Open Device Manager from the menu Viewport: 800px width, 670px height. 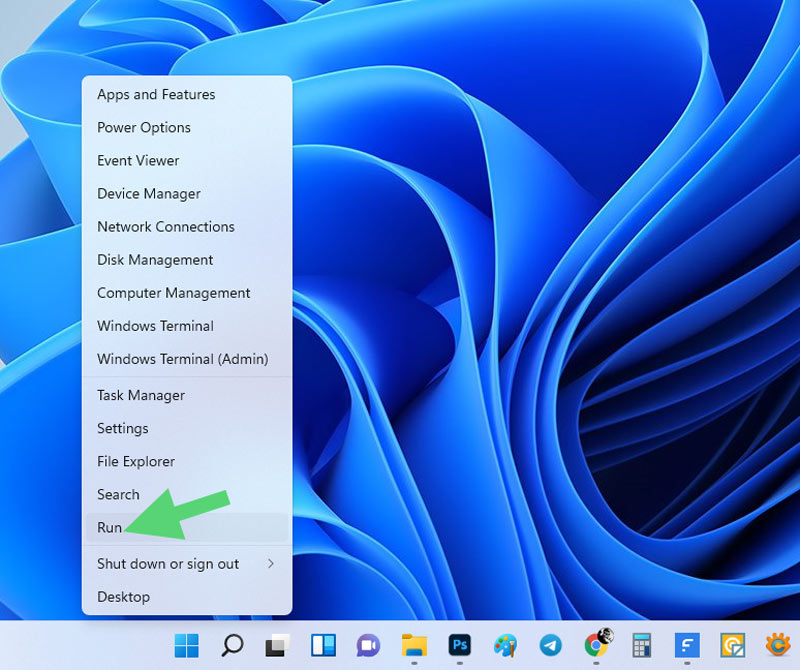coord(149,194)
